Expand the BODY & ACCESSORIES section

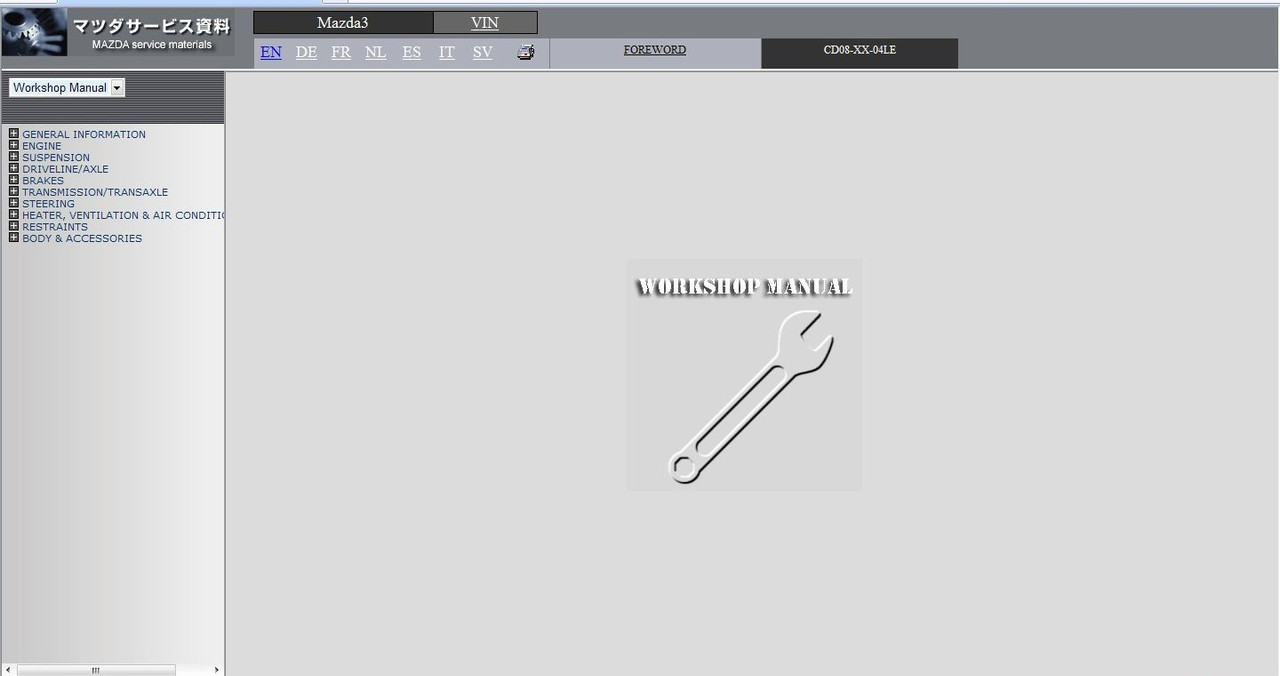coord(14,237)
